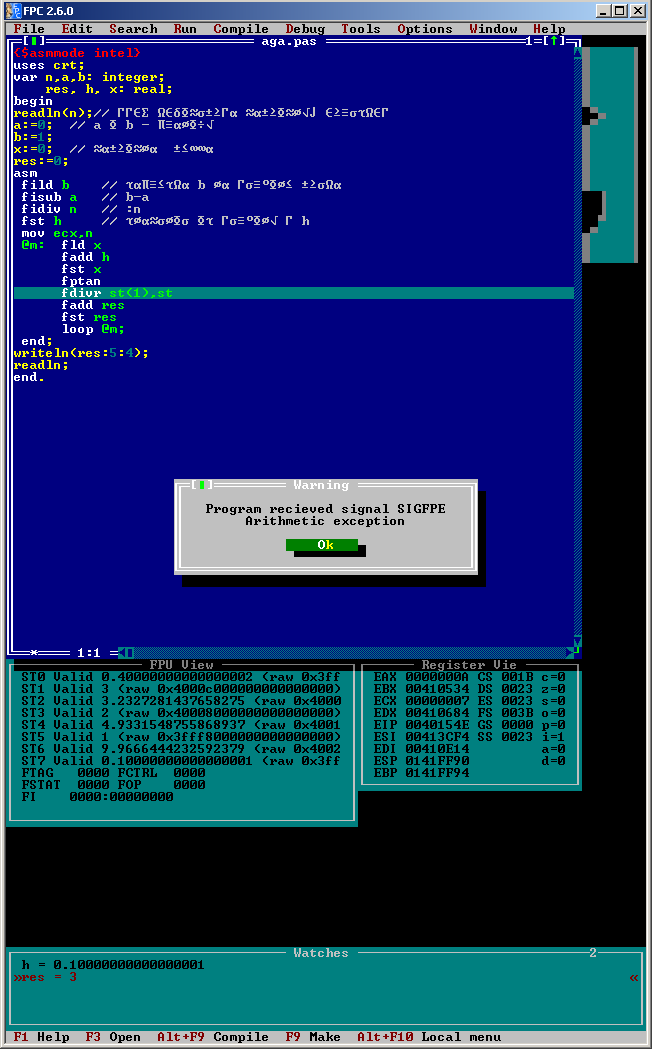Click F1 Help in the status bar
The height and width of the screenshot is (1049, 652).
(x=41, y=1037)
